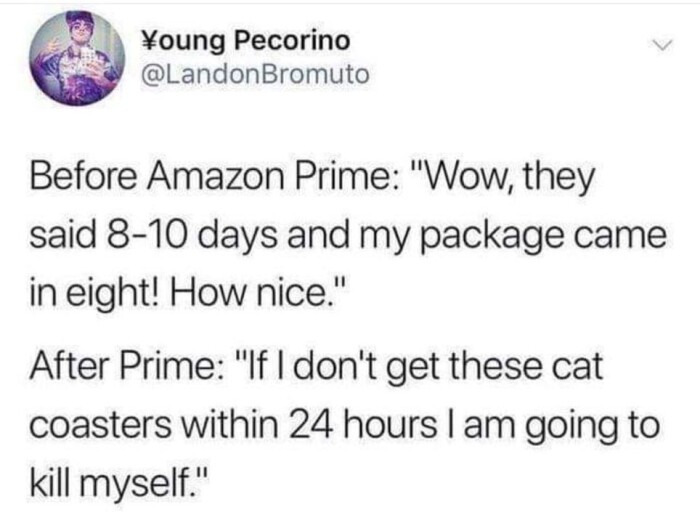Click the ¥oung Pecorino display name
Viewport: 700px width, 523px height.
(x=245, y=42)
